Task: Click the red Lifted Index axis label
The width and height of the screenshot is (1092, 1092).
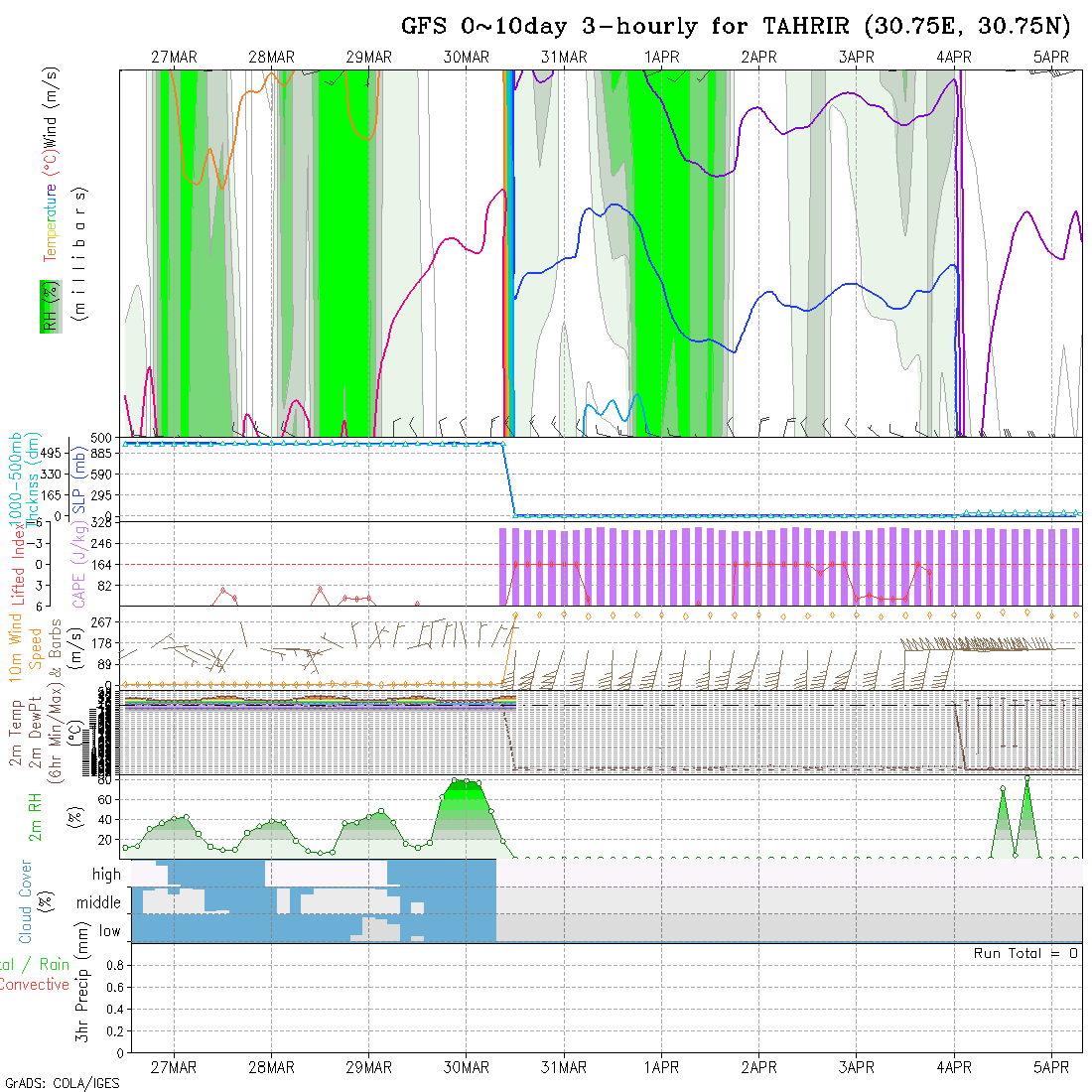Action: 18,563
